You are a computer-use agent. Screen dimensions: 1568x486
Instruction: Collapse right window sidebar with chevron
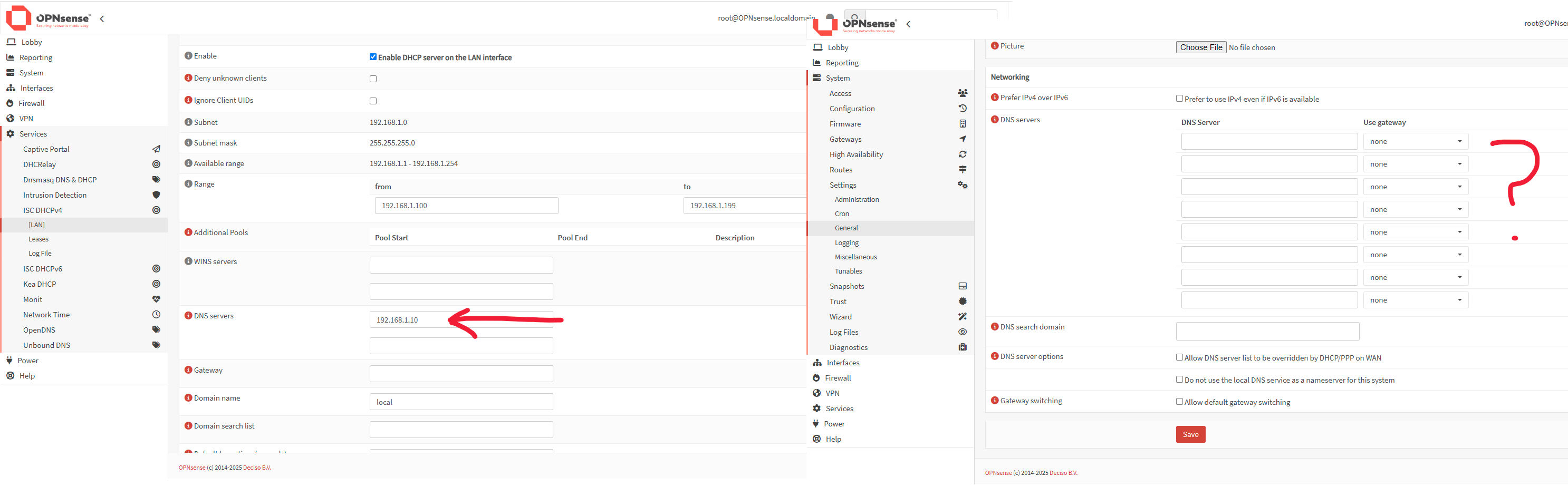point(908,24)
